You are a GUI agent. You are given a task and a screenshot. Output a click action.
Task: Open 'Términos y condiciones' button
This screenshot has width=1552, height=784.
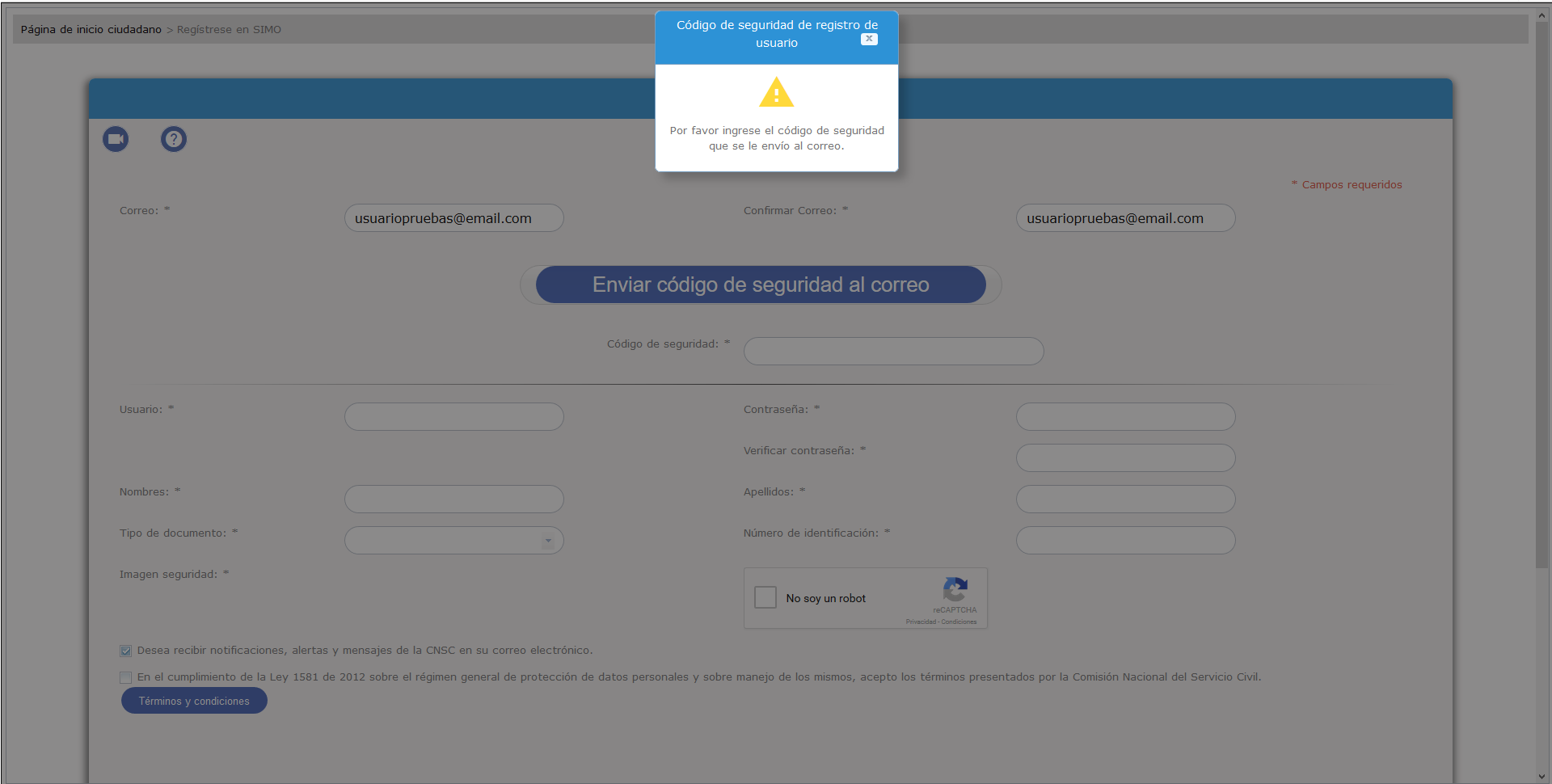pyautogui.click(x=194, y=701)
